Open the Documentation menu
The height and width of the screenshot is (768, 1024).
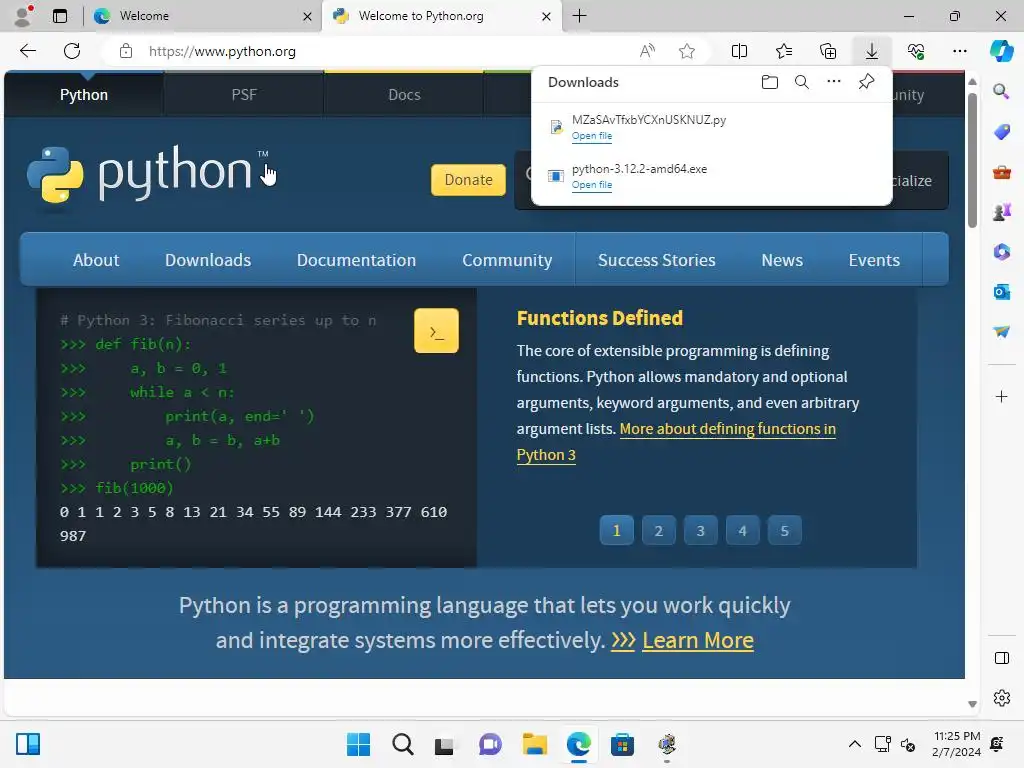(356, 260)
